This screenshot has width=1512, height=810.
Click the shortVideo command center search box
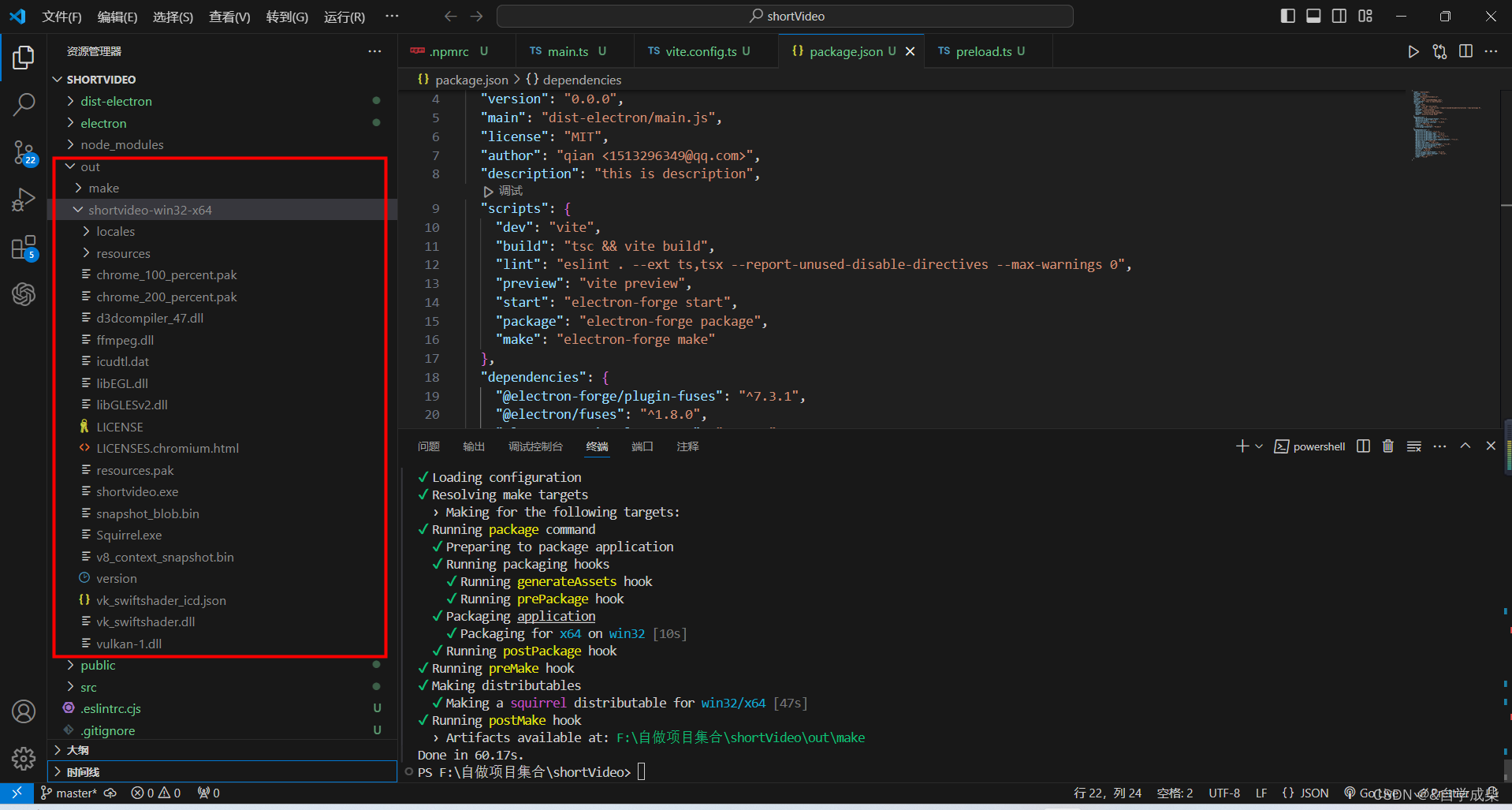point(785,16)
